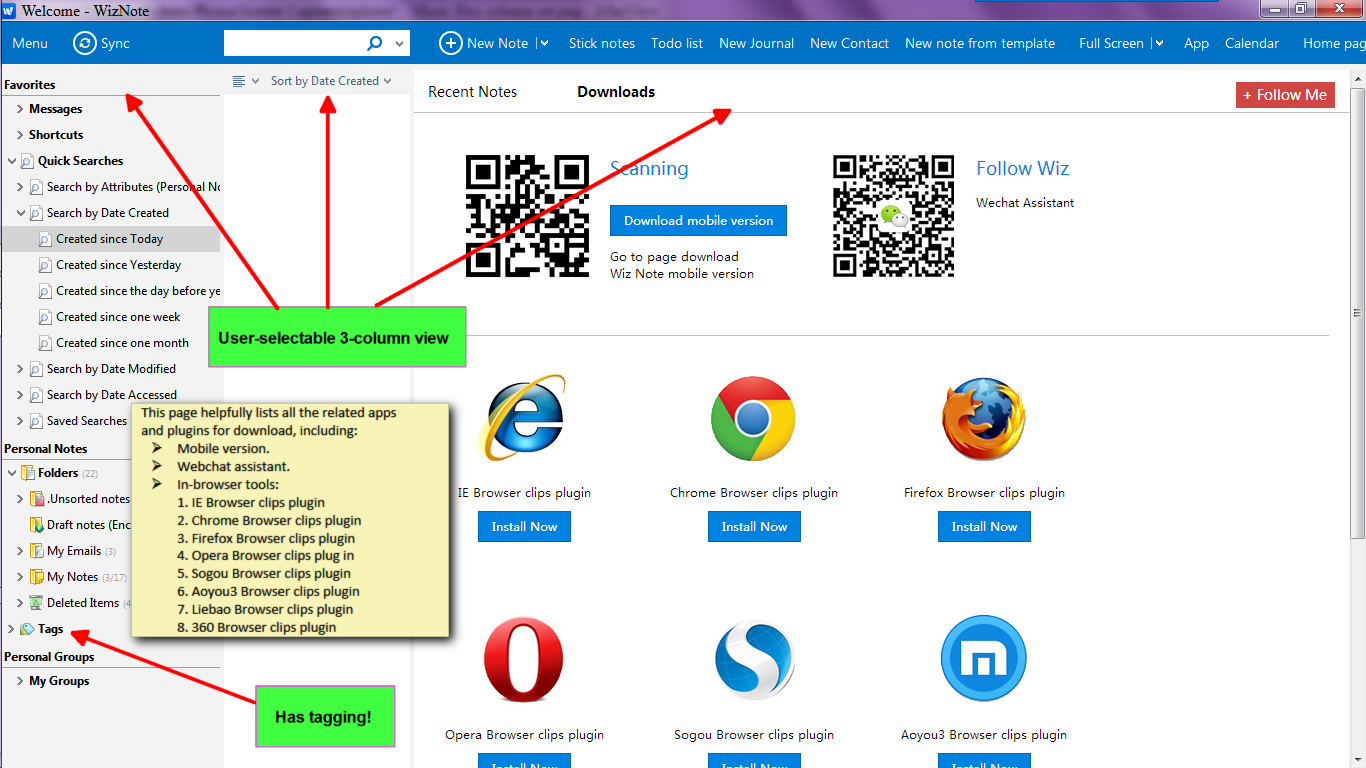Click the Aoyou3 (Maxthon) browser plugin icon
Screen dimensions: 1366x768
tap(984, 658)
